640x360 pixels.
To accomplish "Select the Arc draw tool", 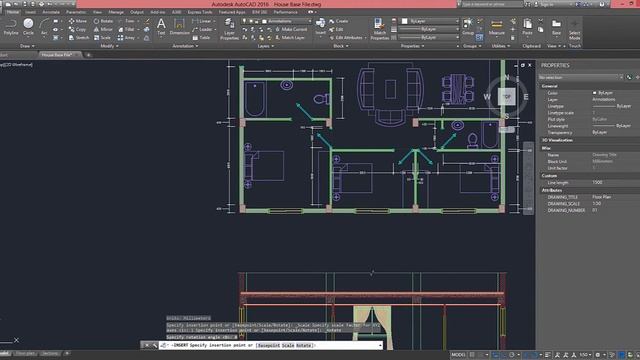I will click(44, 27).
